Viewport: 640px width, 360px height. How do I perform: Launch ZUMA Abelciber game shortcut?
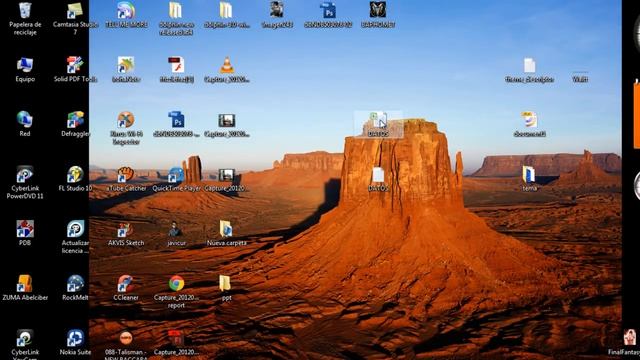(x=25, y=284)
